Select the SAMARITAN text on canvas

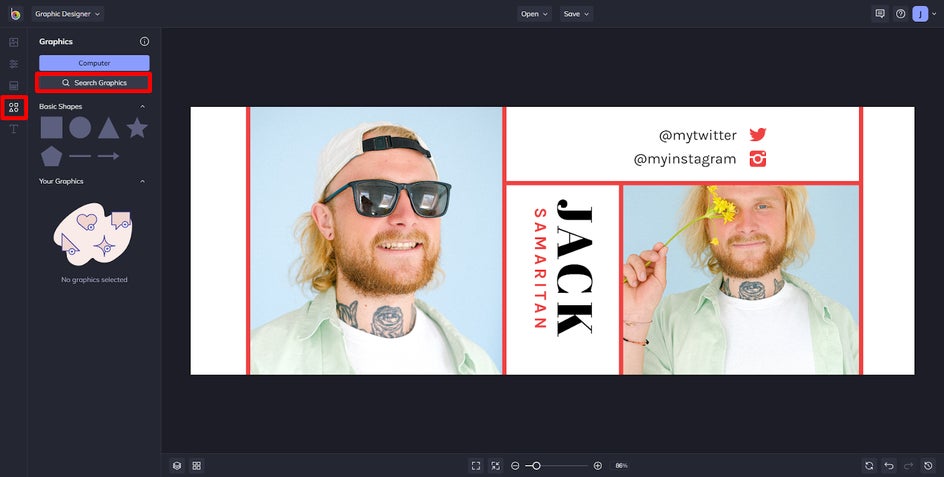[539, 268]
